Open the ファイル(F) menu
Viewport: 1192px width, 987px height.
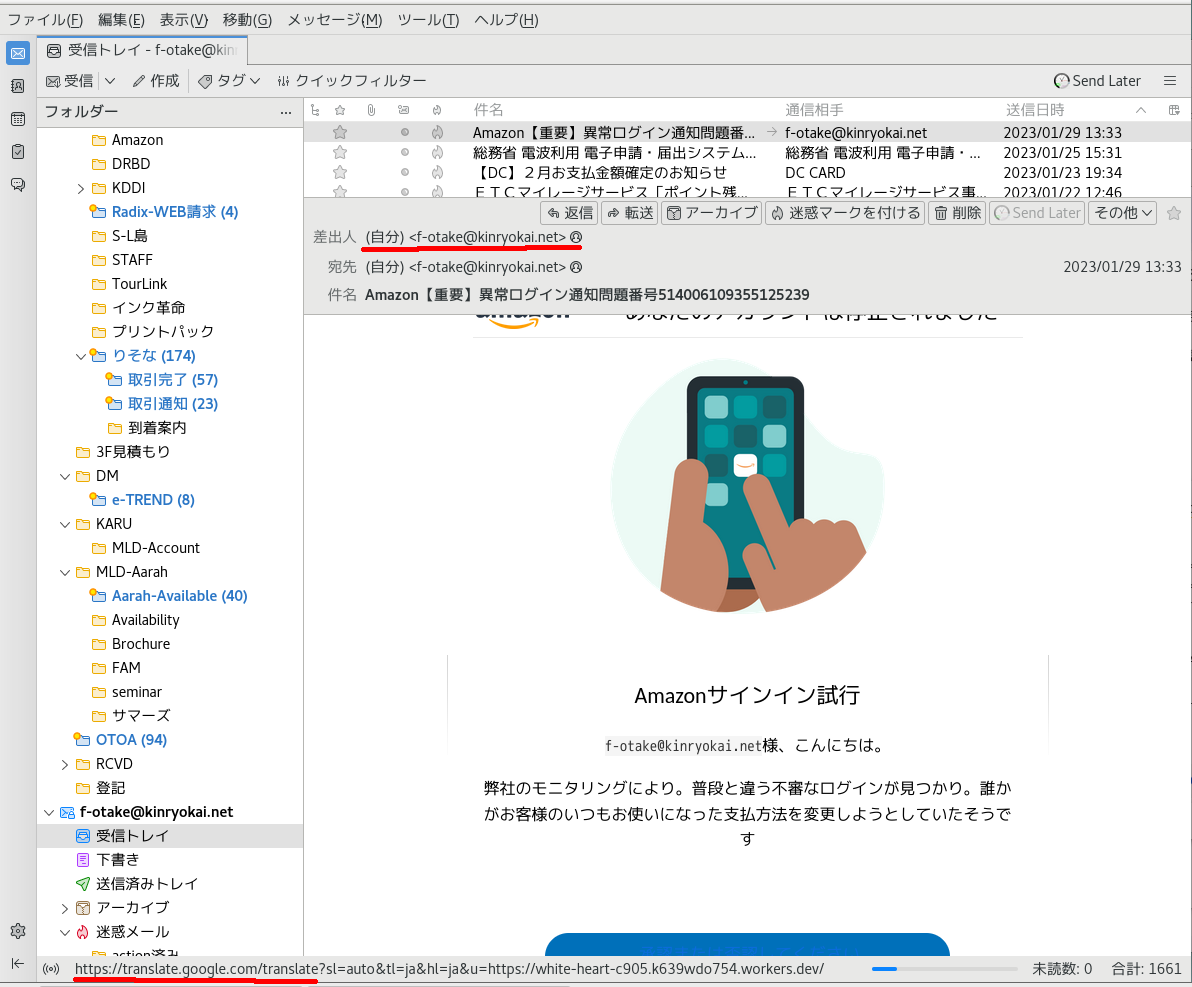pyautogui.click(x=45, y=20)
